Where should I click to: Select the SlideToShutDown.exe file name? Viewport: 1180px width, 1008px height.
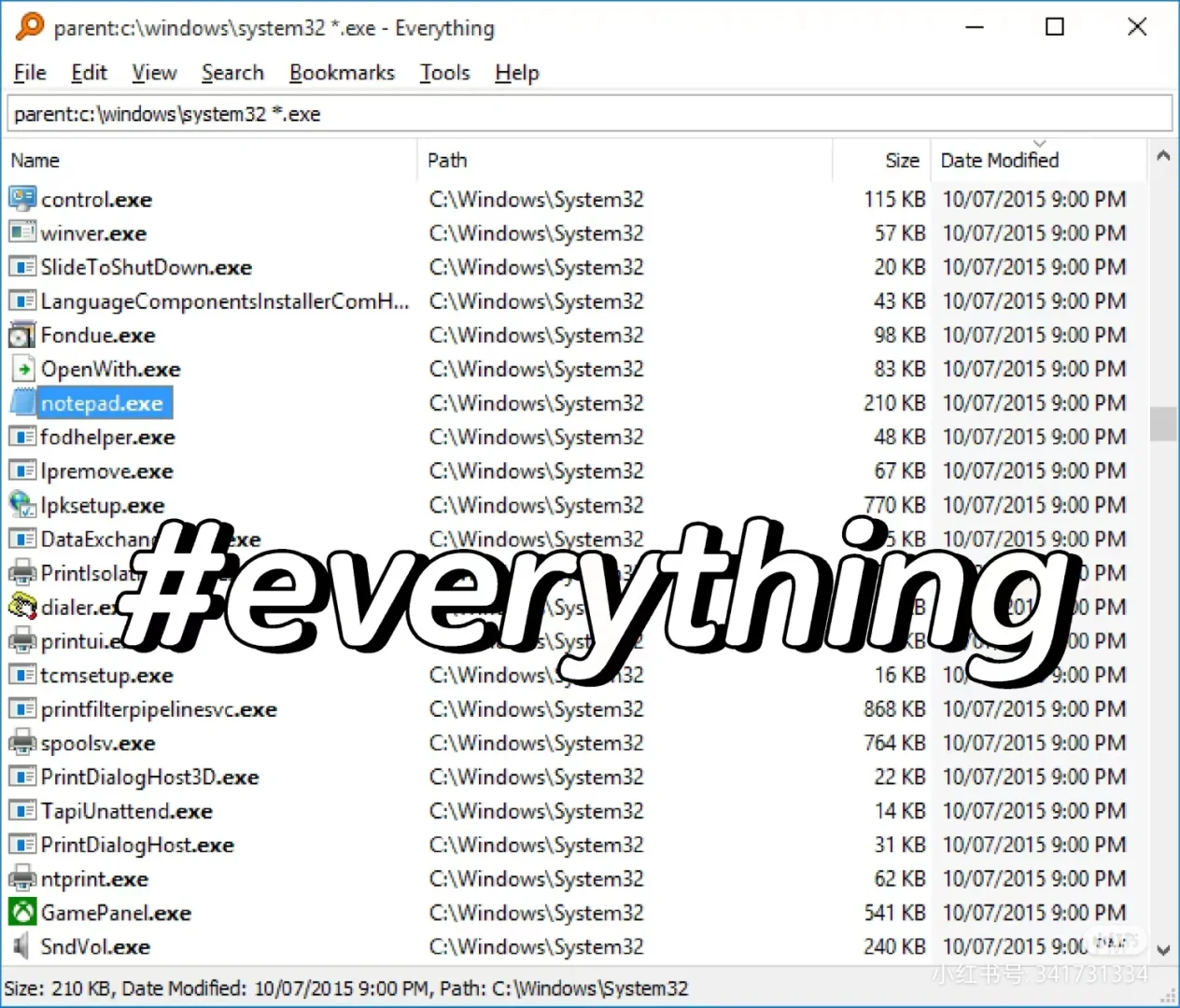tap(147, 268)
